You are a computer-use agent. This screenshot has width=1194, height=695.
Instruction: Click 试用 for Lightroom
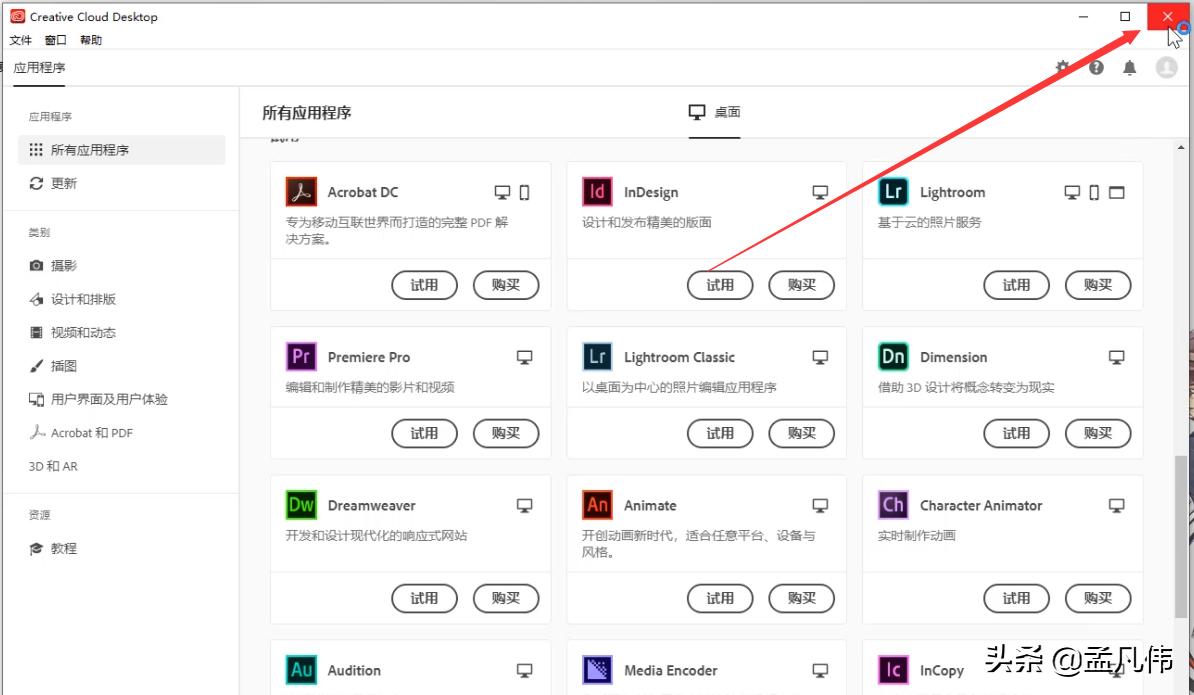[x=1016, y=285]
